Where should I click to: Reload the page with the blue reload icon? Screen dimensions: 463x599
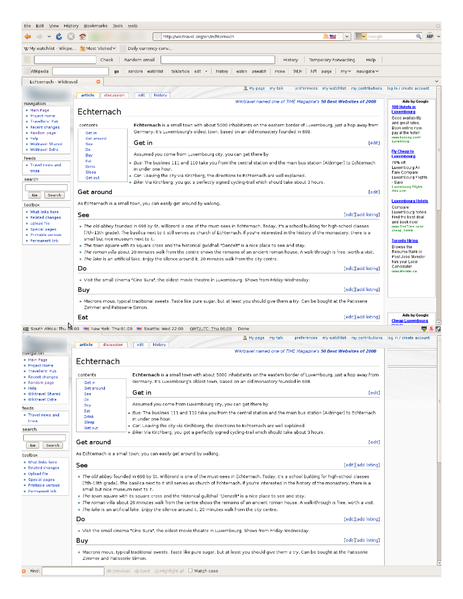(x=59, y=37)
